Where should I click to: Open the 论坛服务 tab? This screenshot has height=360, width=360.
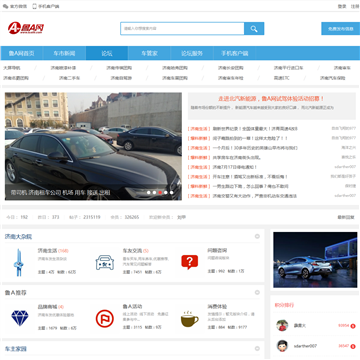[x=192, y=53]
